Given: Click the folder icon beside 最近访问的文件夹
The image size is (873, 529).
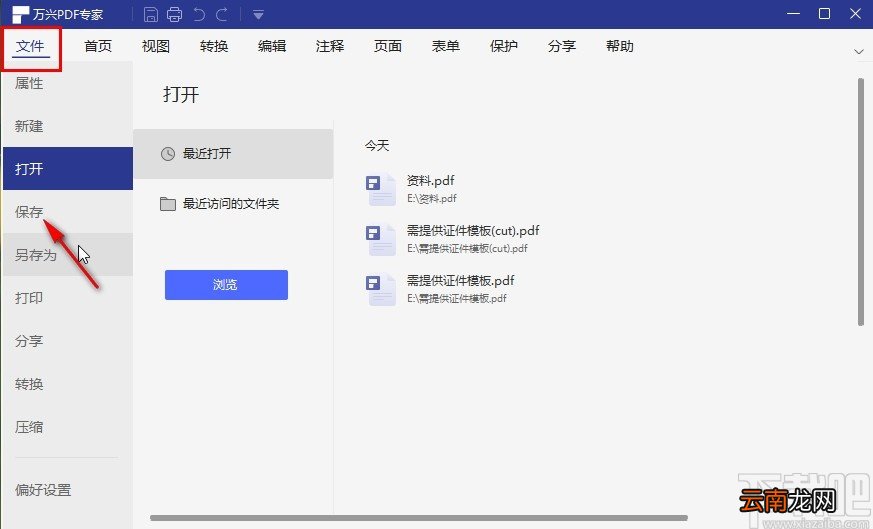Looking at the screenshot, I should (x=168, y=204).
